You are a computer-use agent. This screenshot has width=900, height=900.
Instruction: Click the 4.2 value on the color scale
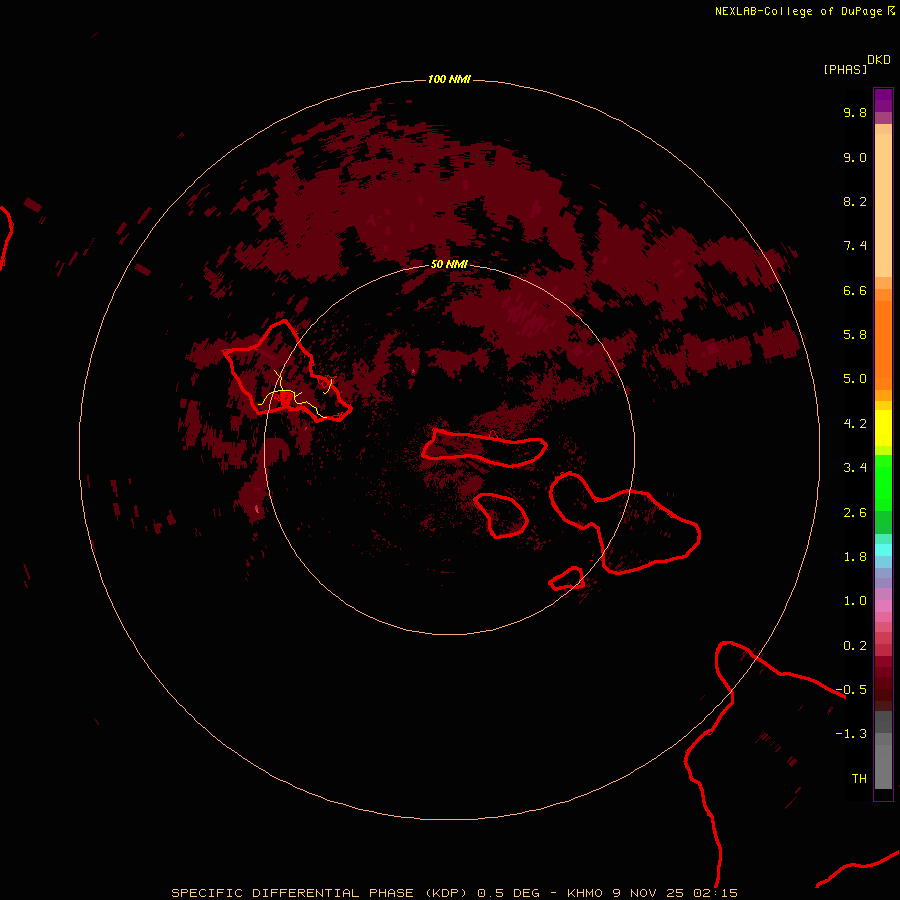[855, 424]
